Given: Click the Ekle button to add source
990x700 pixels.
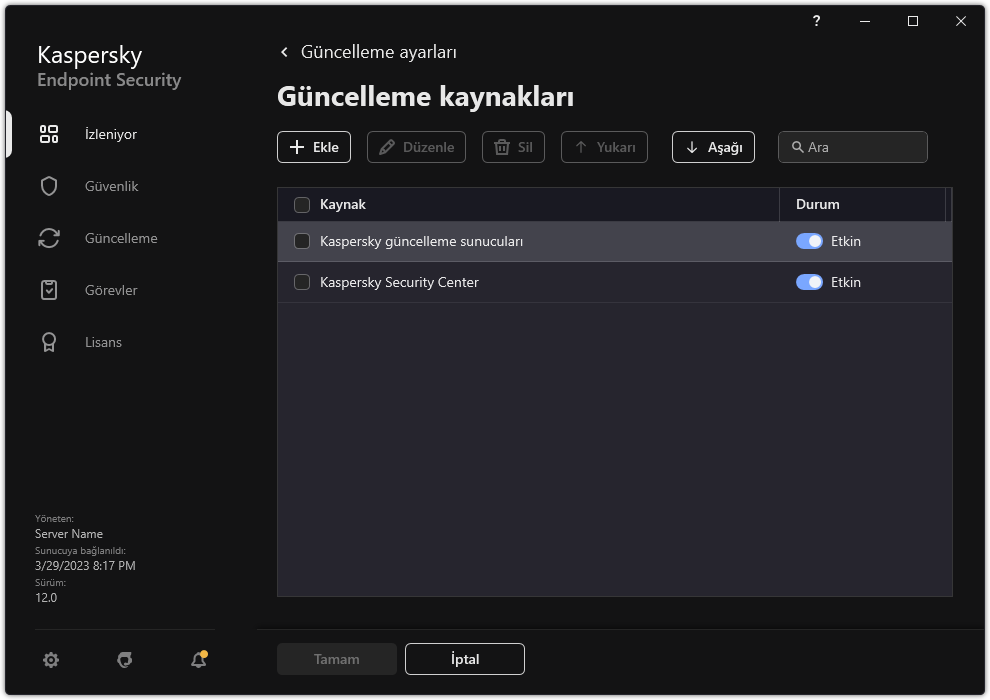Looking at the screenshot, I should 313,147.
